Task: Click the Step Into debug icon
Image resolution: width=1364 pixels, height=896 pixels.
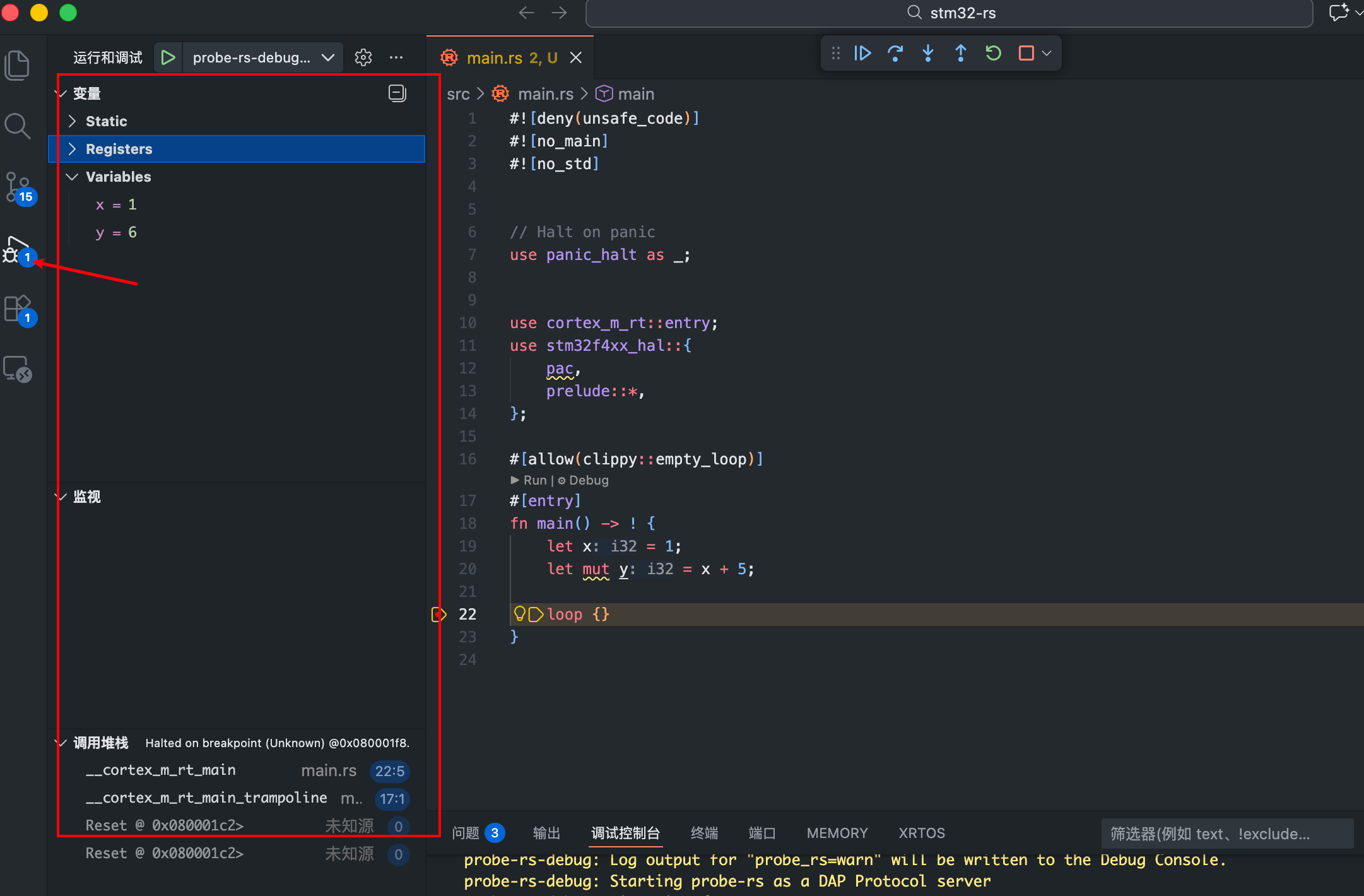Action: (x=927, y=54)
